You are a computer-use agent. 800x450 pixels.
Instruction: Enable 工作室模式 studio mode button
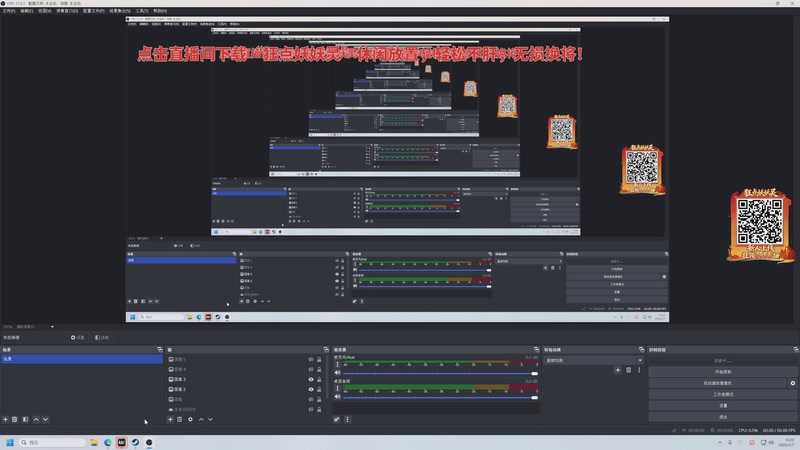click(723, 394)
